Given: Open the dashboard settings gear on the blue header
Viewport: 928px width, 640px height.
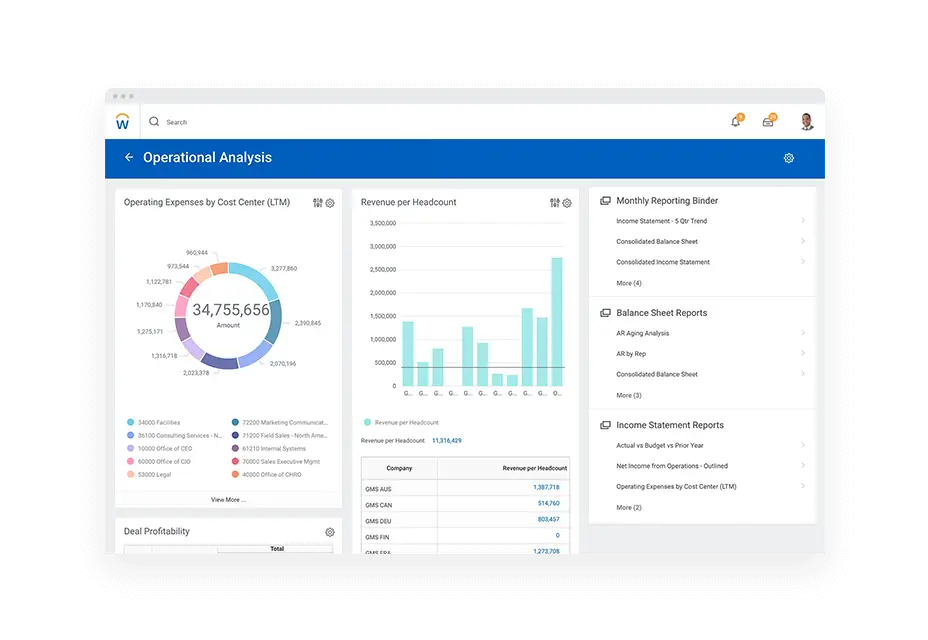Looking at the screenshot, I should [788, 157].
